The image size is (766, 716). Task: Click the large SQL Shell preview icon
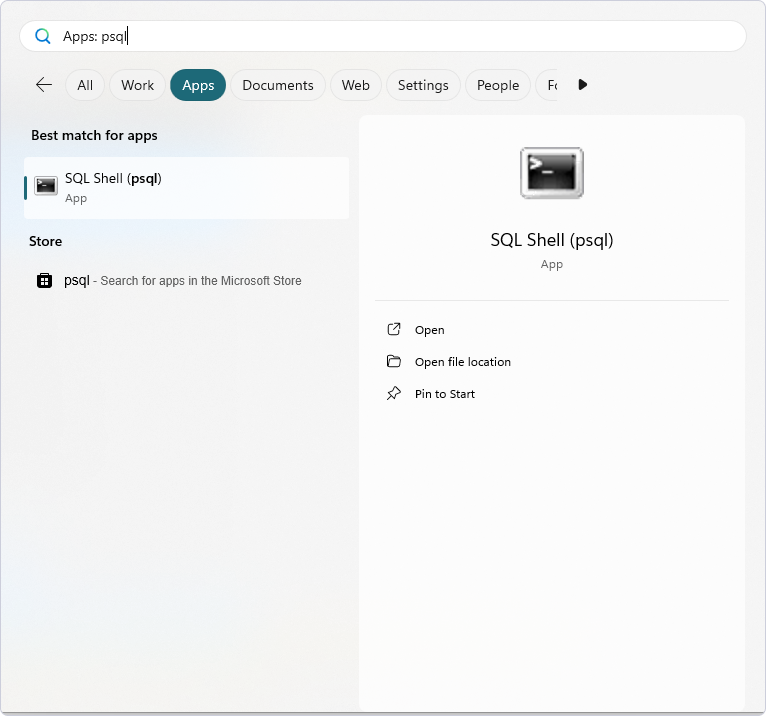click(551, 173)
